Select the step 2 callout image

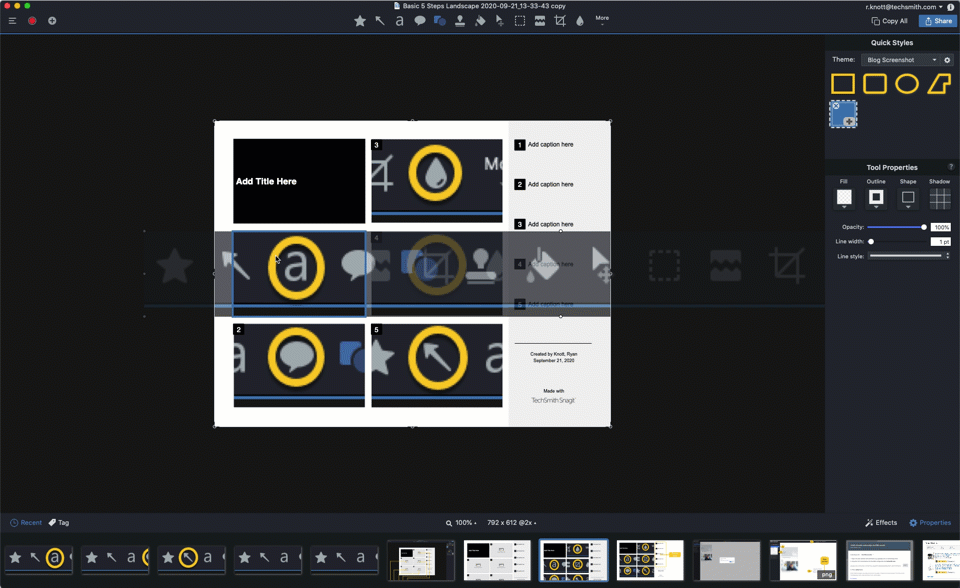299,365
